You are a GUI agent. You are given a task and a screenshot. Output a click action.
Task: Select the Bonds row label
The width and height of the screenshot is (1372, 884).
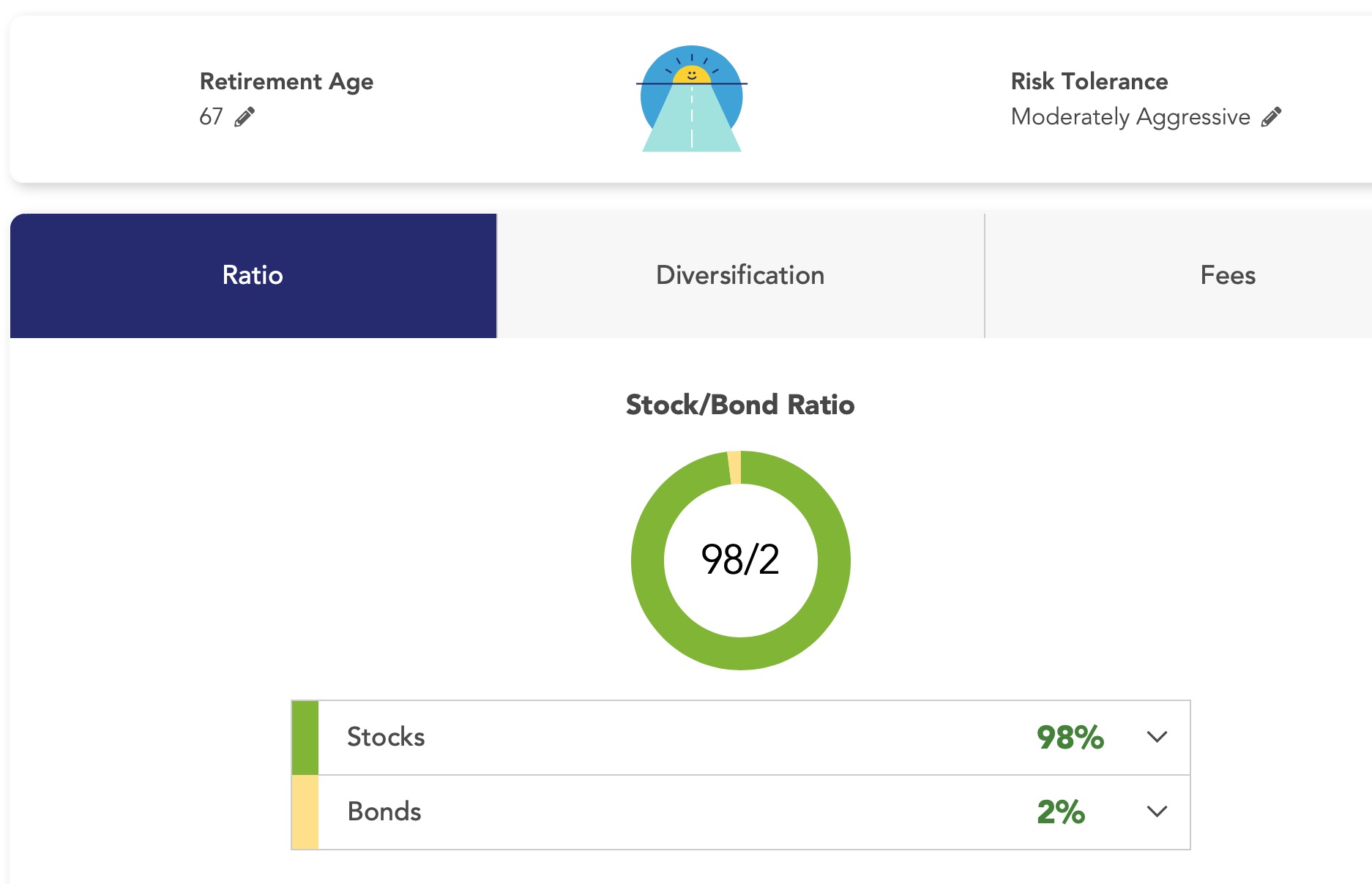tap(384, 812)
